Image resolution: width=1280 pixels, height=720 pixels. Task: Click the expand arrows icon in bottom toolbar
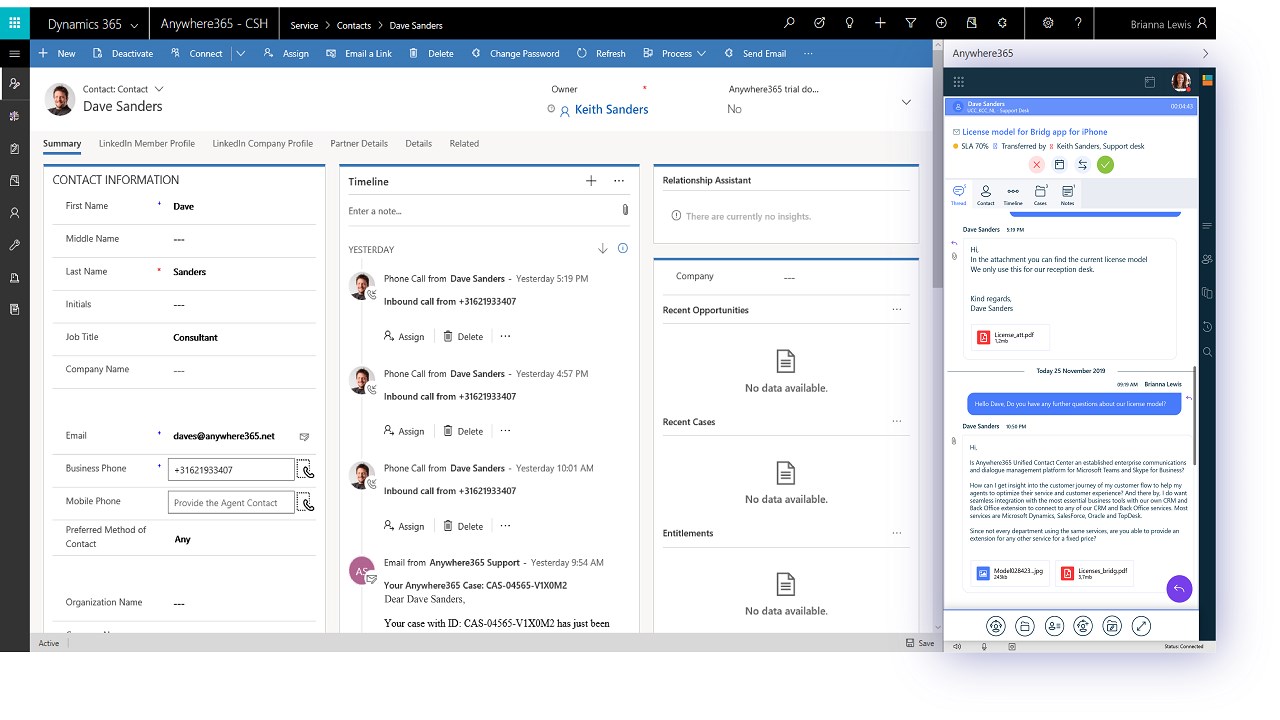tap(1141, 626)
